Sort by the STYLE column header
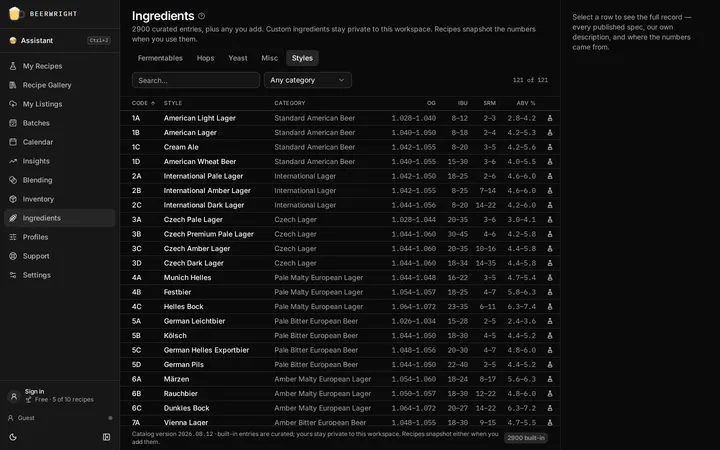 click(x=173, y=103)
